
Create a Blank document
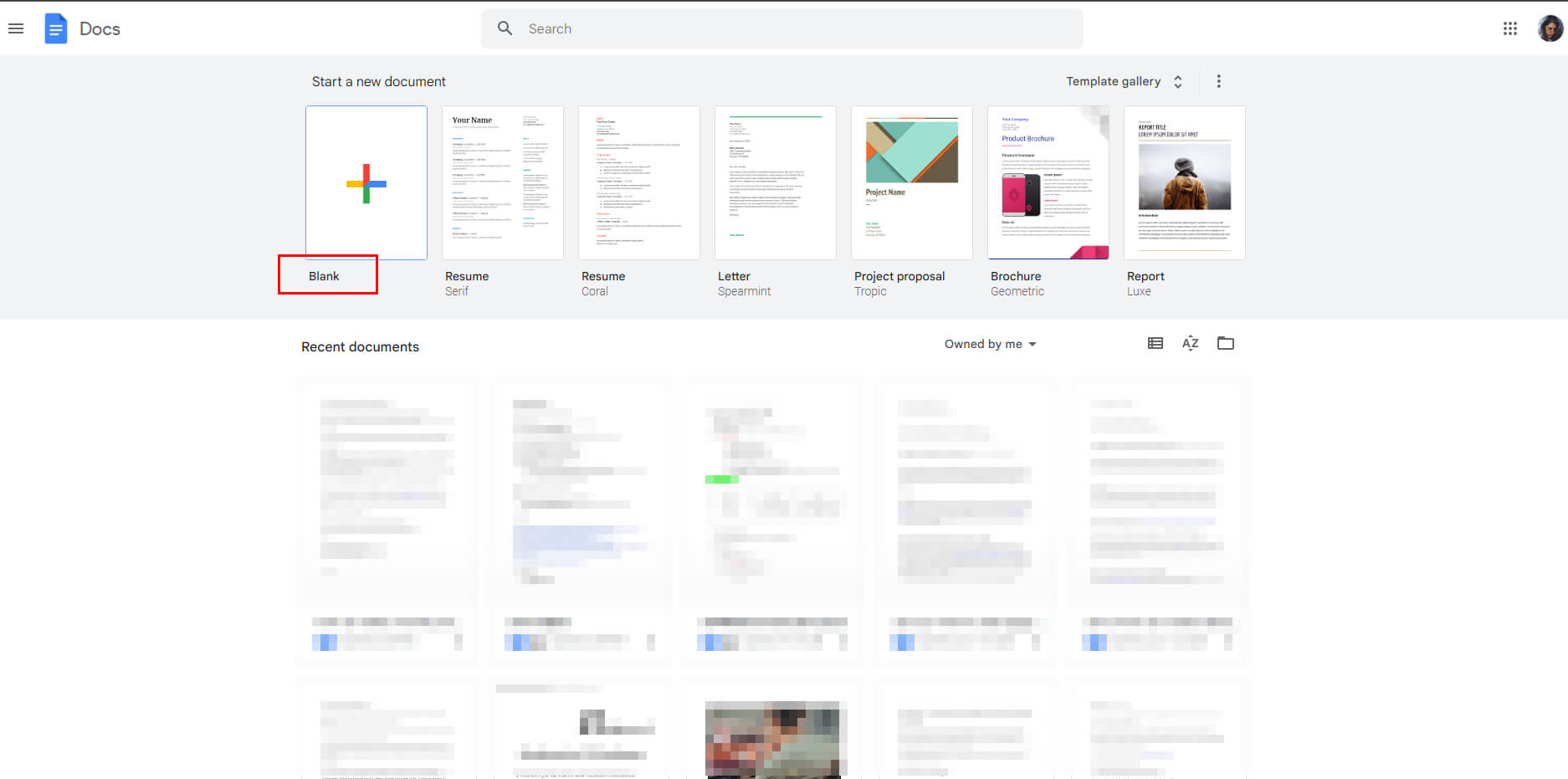pyautogui.click(x=366, y=182)
